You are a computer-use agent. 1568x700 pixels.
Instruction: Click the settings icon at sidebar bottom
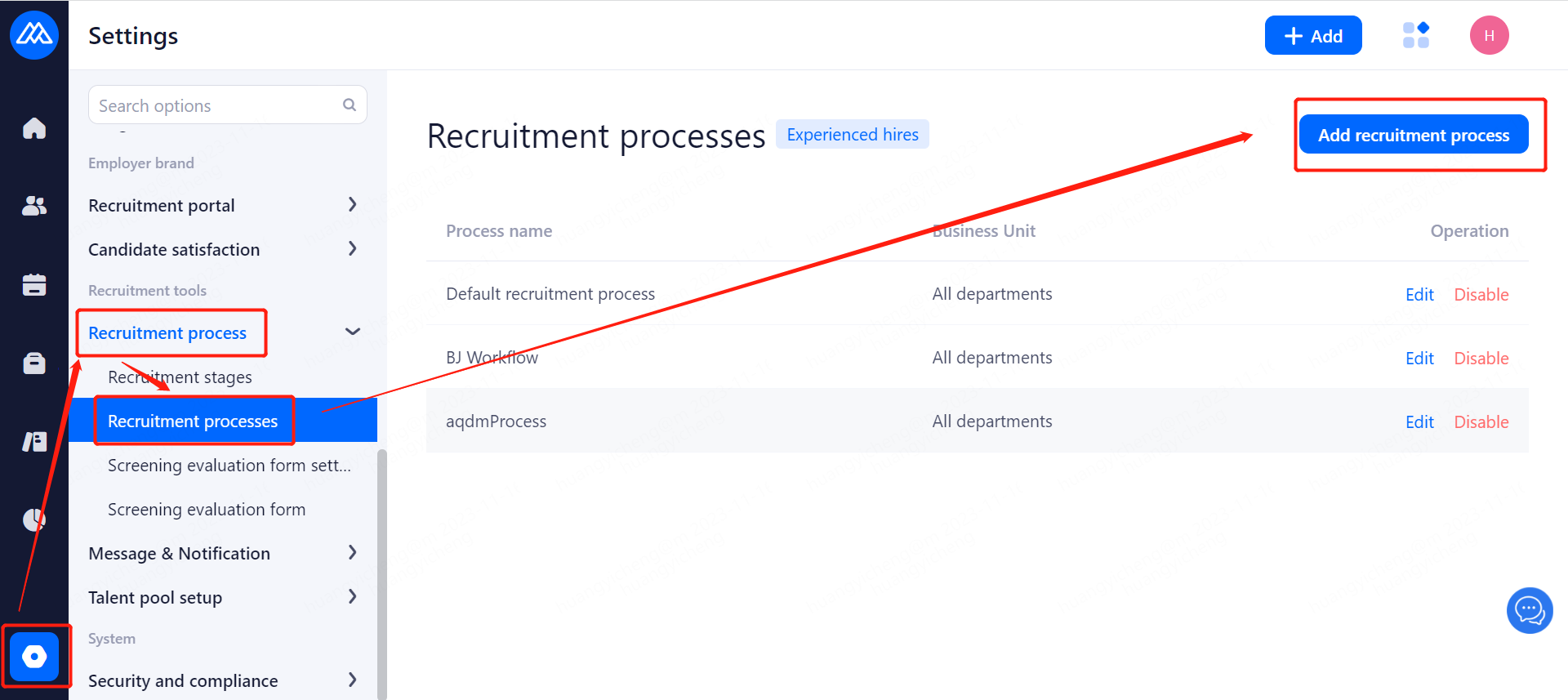tap(34, 656)
